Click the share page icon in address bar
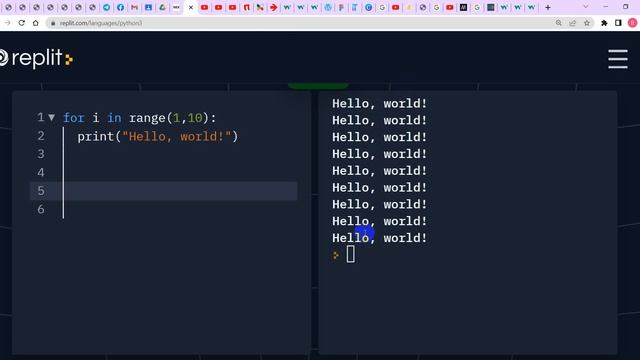This screenshot has width=640, height=360. [573, 23]
